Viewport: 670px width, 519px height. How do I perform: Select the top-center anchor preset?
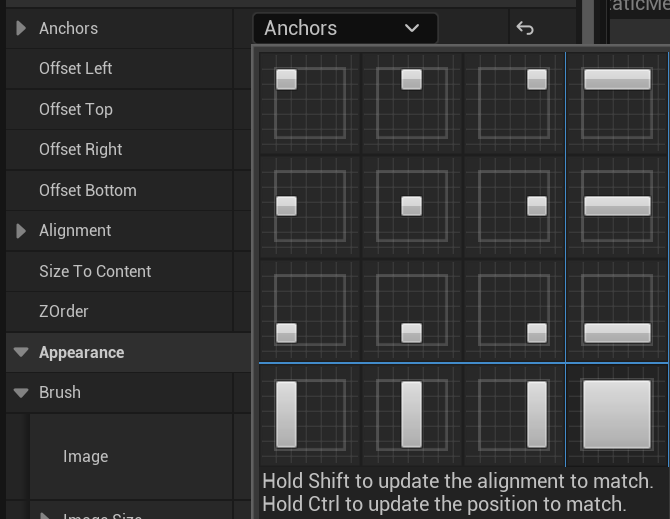pos(411,103)
